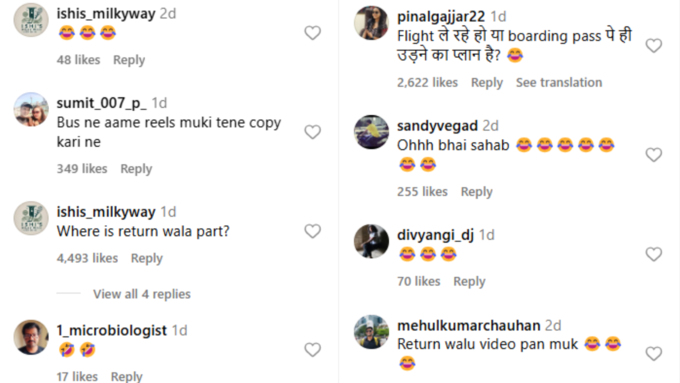Like ishis_milkyway's laughing emoji comment
The height and width of the screenshot is (383, 680).
pyautogui.click(x=312, y=33)
